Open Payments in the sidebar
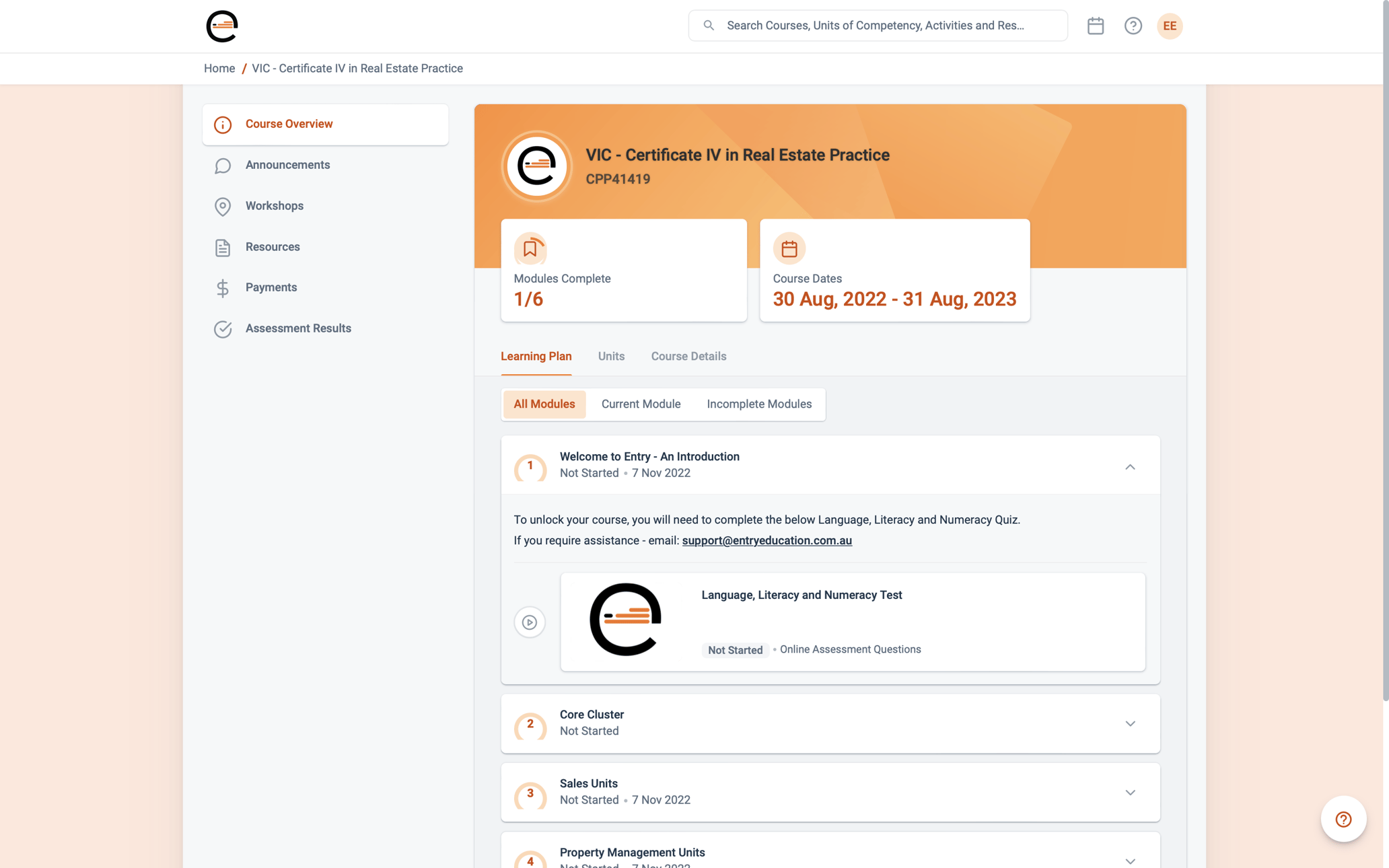 click(271, 287)
